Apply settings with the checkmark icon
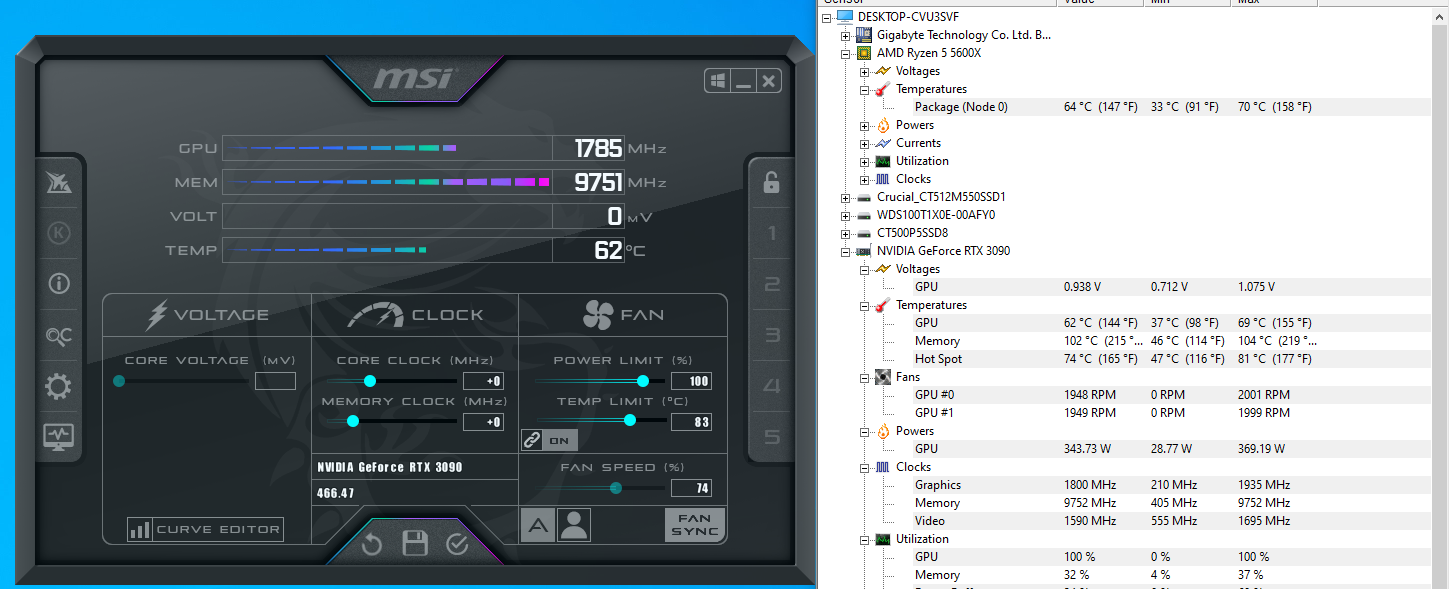Viewport: 1450px width, 589px height. [458, 544]
